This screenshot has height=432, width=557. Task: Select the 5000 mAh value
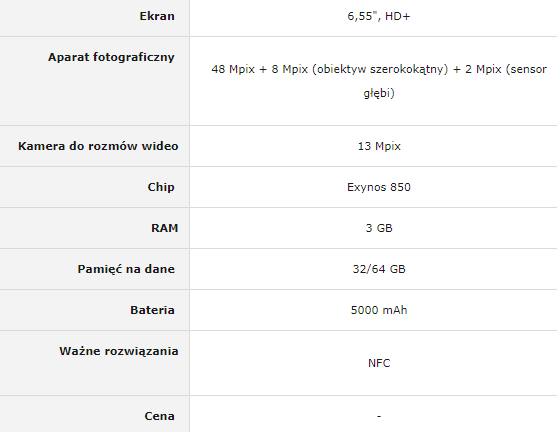379,310
